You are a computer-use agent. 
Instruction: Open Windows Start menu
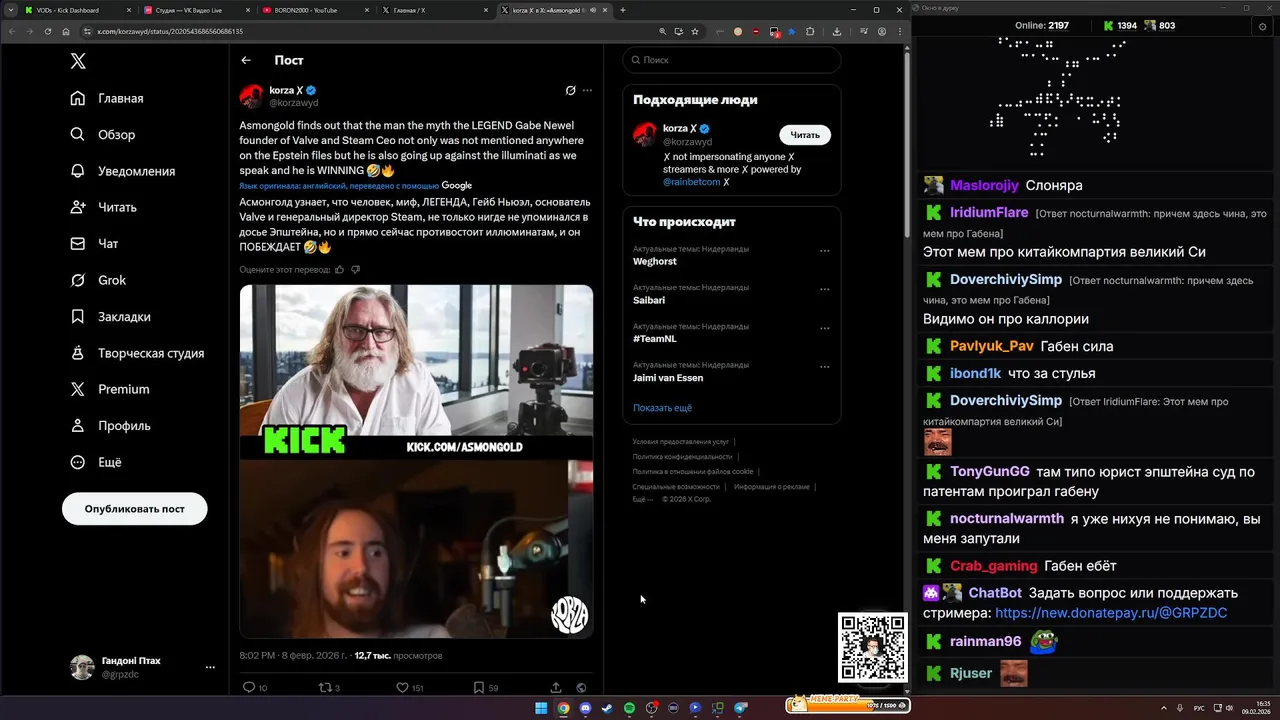point(541,708)
